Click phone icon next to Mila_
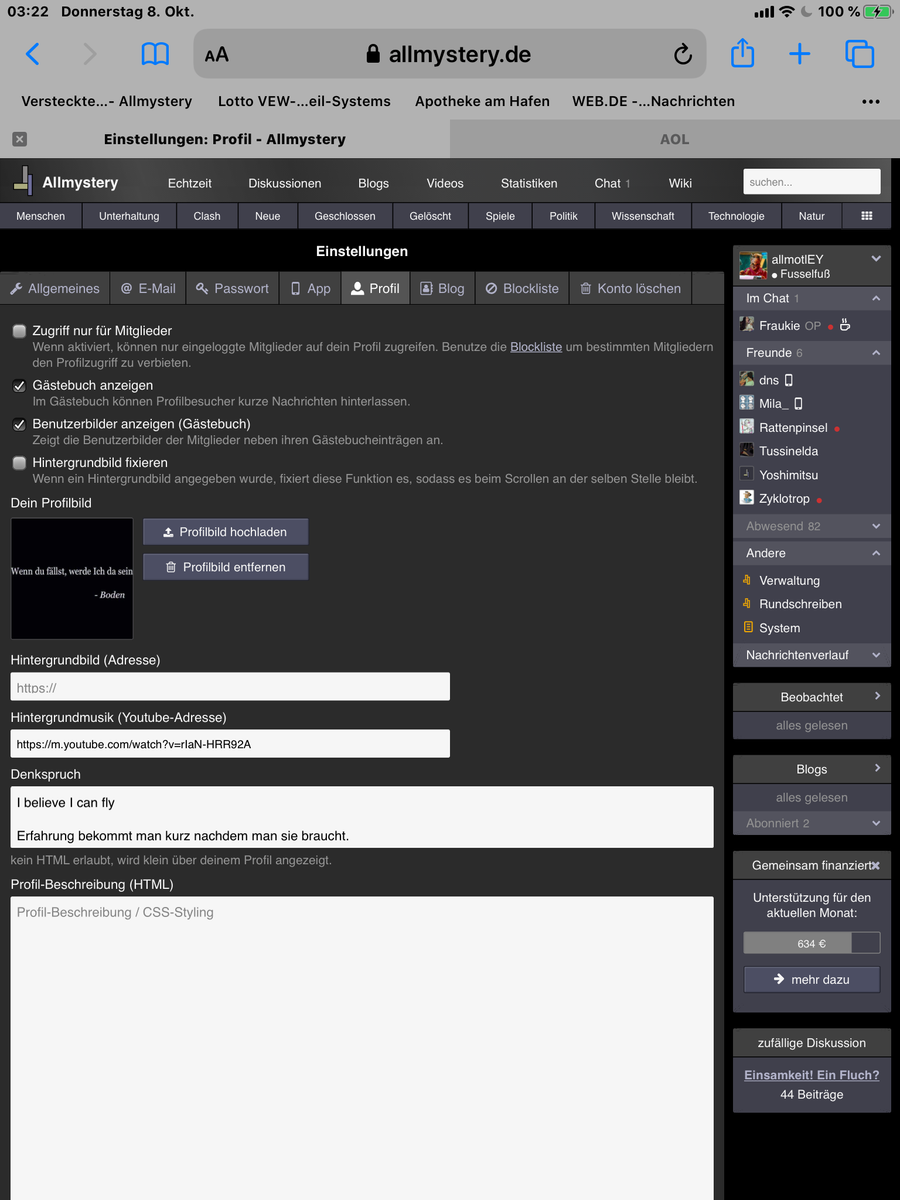Viewport: 900px width, 1200px height. pyautogui.click(x=798, y=404)
